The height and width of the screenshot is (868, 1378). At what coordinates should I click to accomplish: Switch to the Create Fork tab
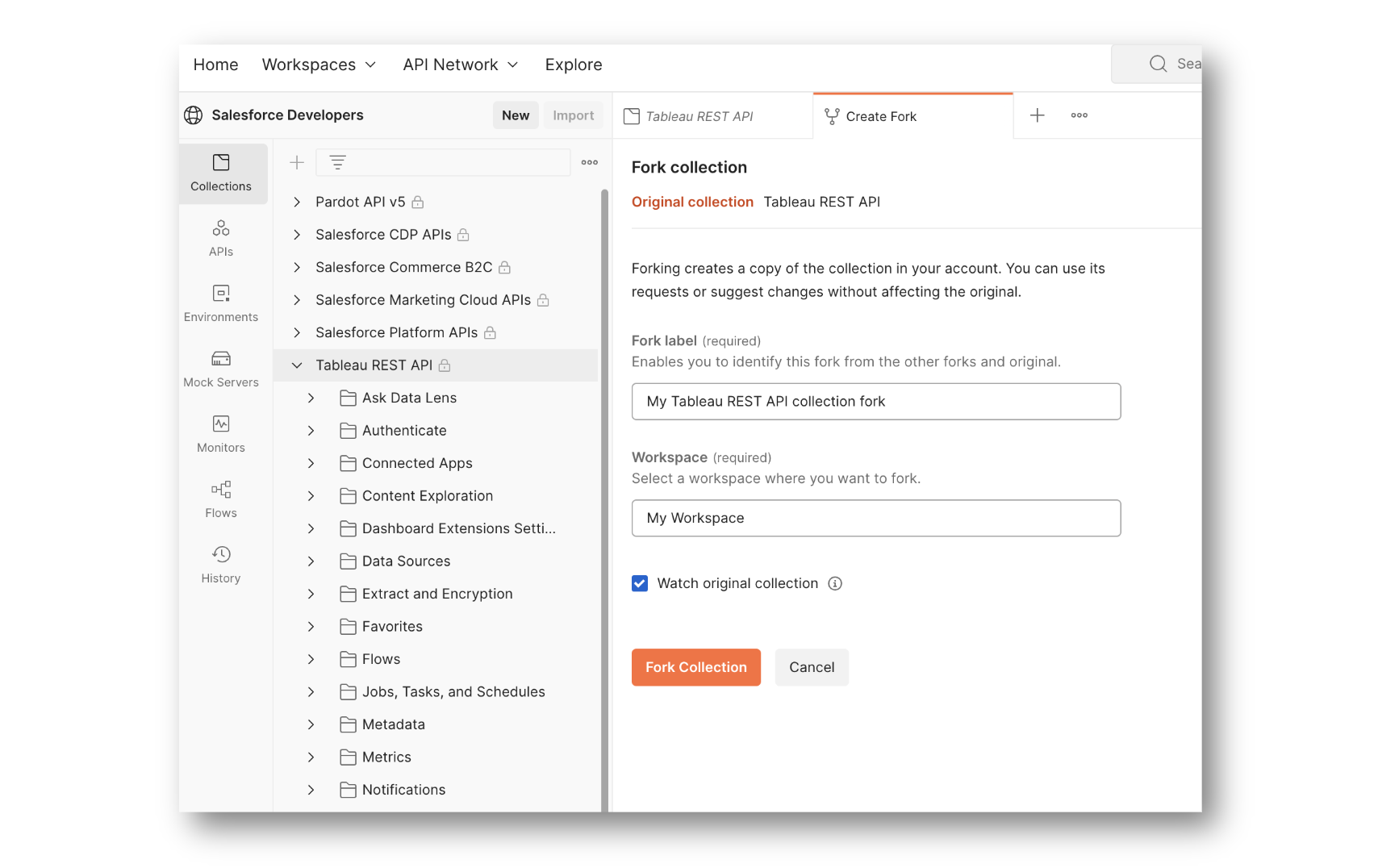point(913,116)
